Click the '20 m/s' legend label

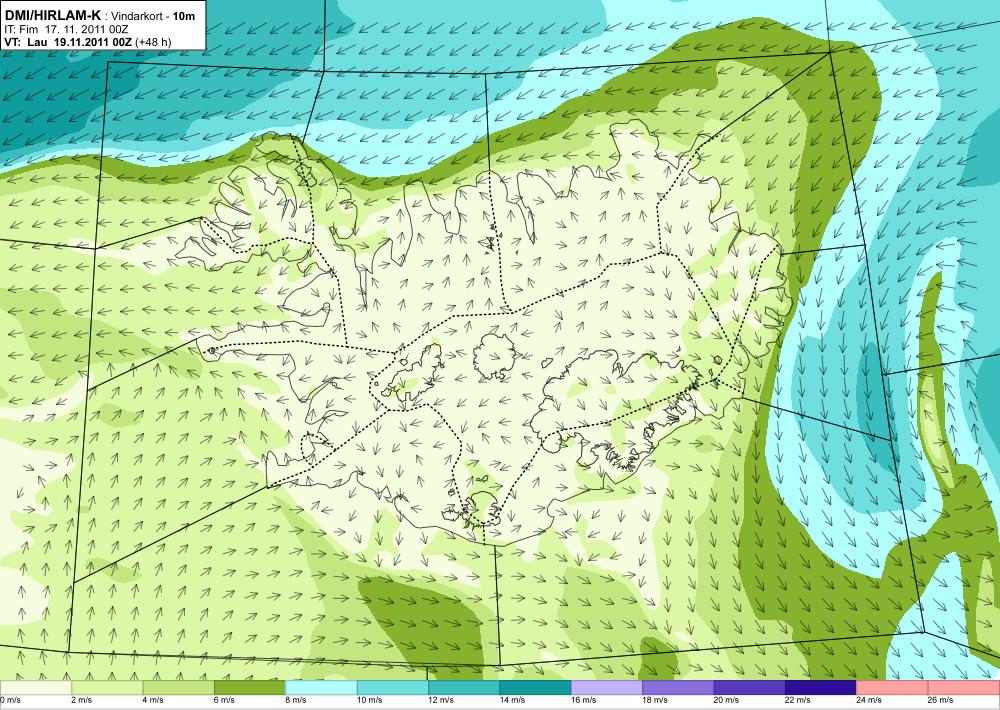pos(727,700)
